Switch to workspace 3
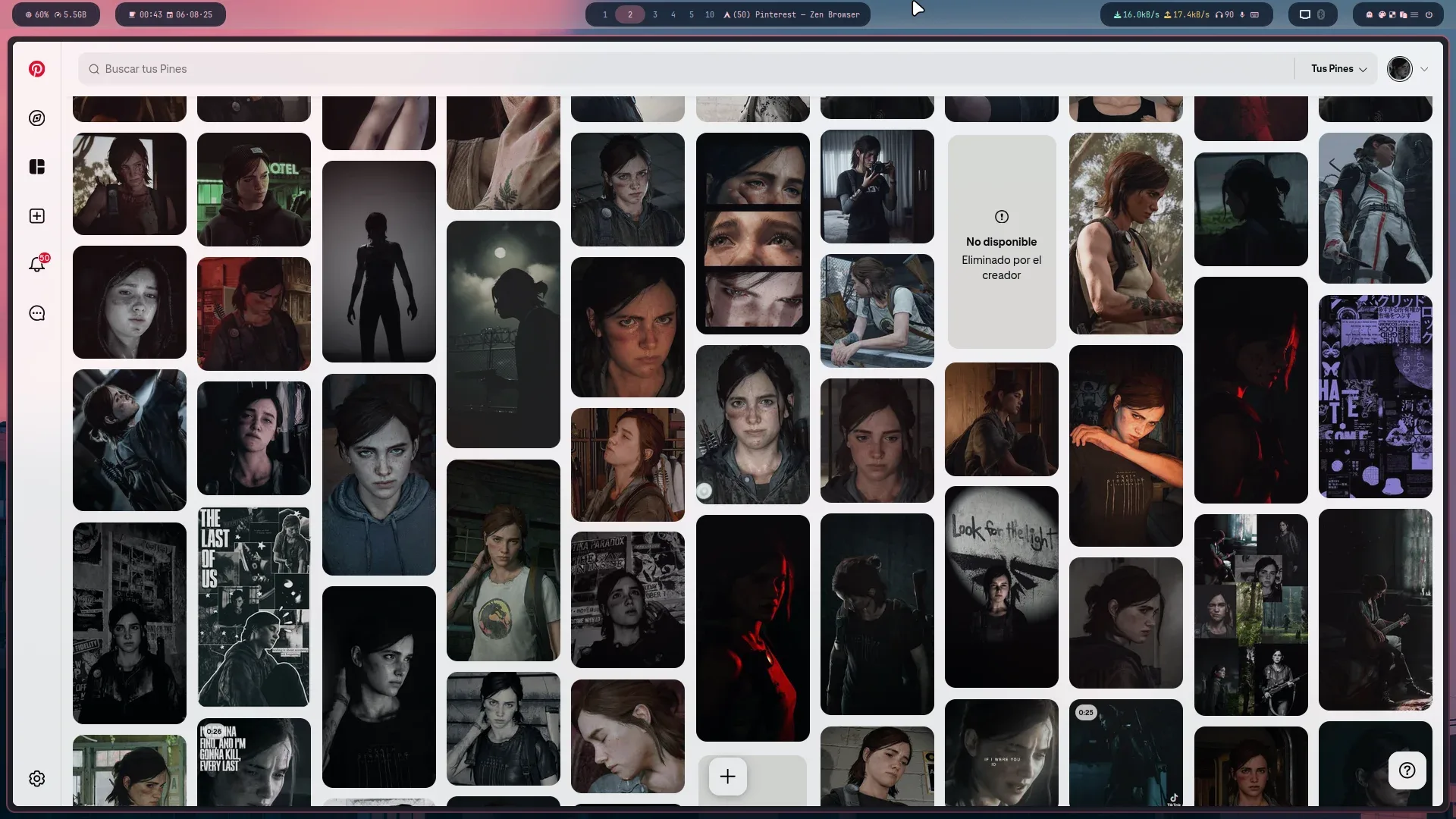The width and height of the screenshot is (1456, 819). pos(655,14)
